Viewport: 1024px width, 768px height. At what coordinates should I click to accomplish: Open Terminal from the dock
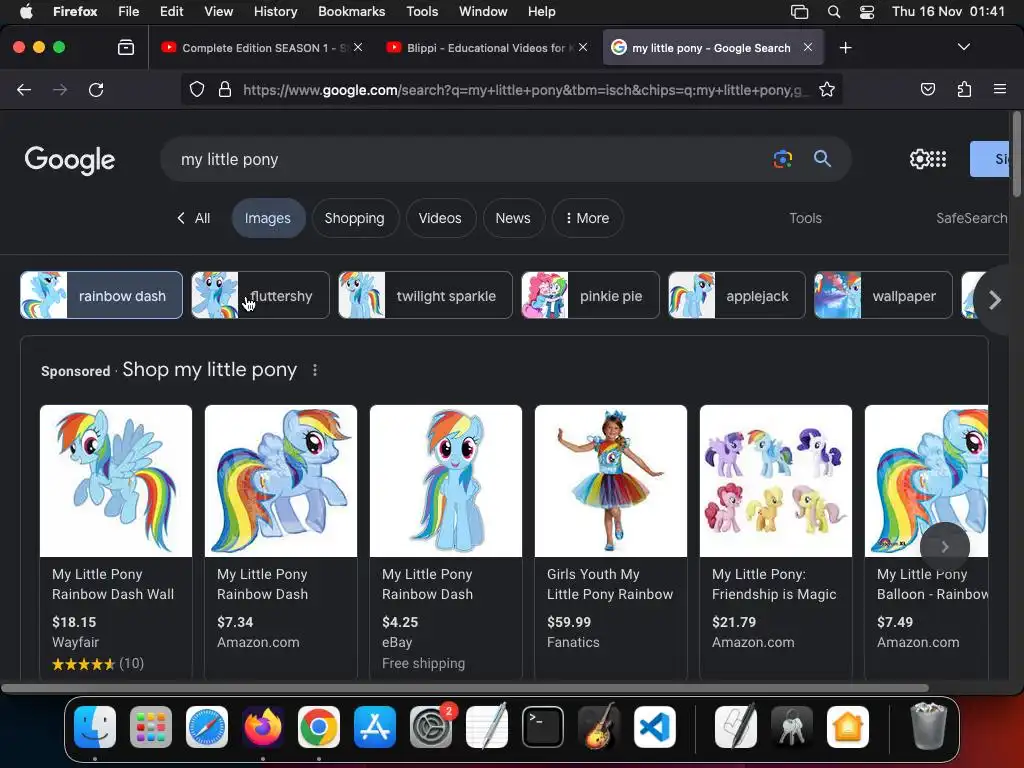click(543, 727)
